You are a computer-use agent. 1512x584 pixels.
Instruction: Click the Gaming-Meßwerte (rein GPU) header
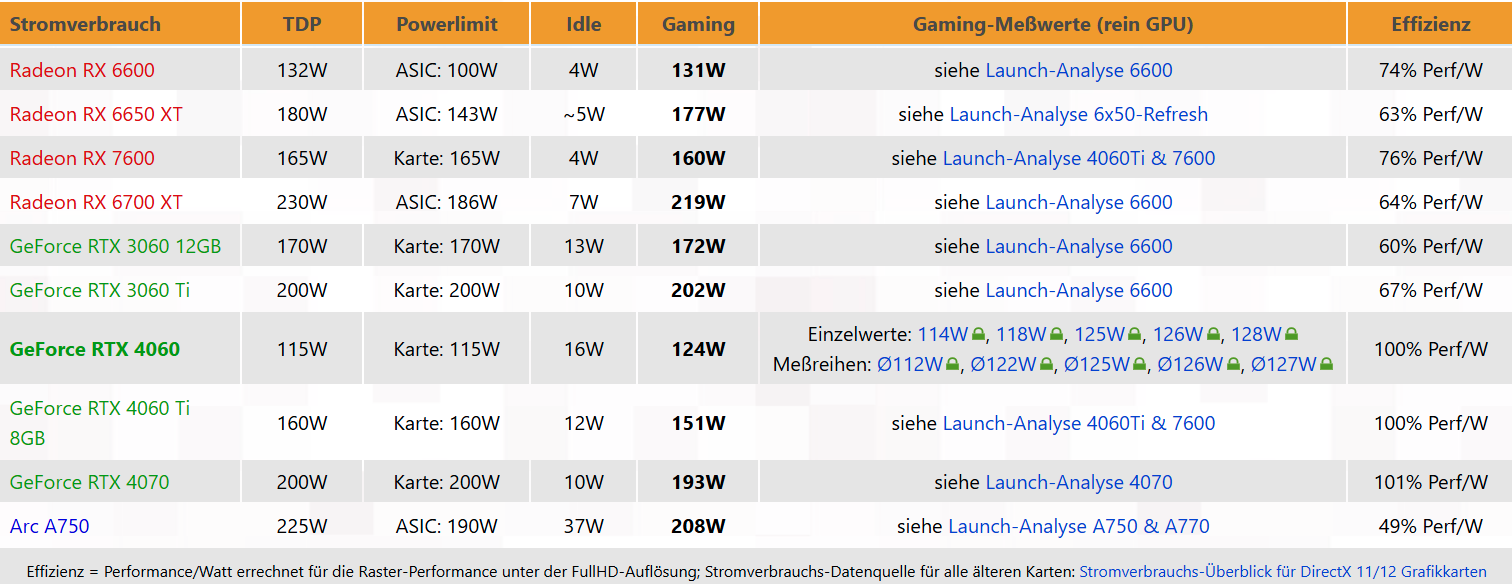pyautogui.click(x=1053, y=25)
